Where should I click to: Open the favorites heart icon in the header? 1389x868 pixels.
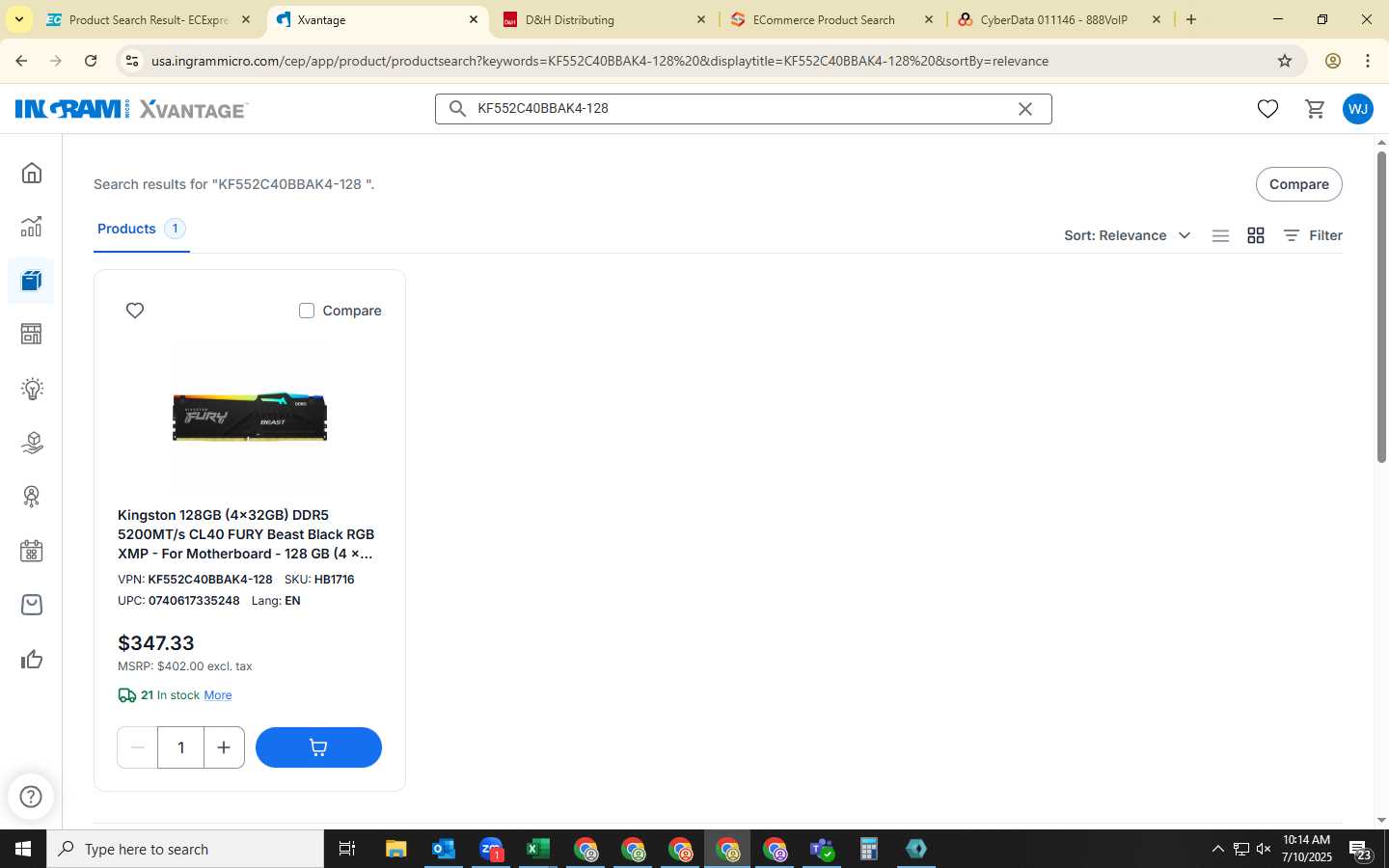click(x=1267, y=109)
